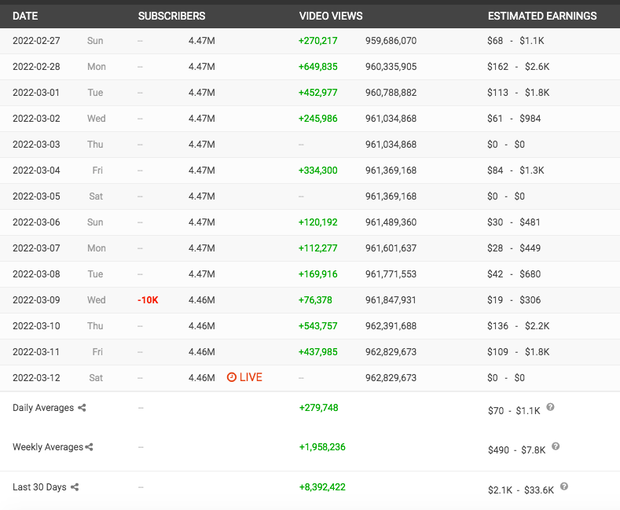Click earnings $30 - $481

(x=514, y=222)
